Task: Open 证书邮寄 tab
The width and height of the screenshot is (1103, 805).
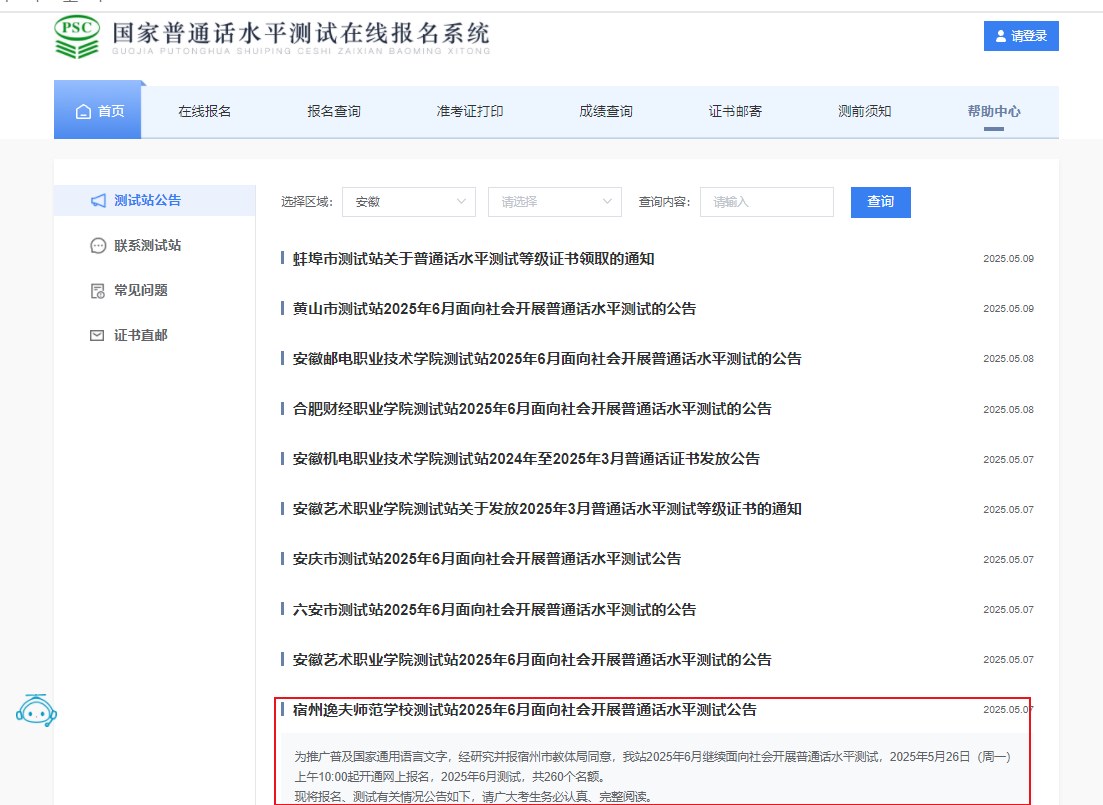Action: (735, 111)
